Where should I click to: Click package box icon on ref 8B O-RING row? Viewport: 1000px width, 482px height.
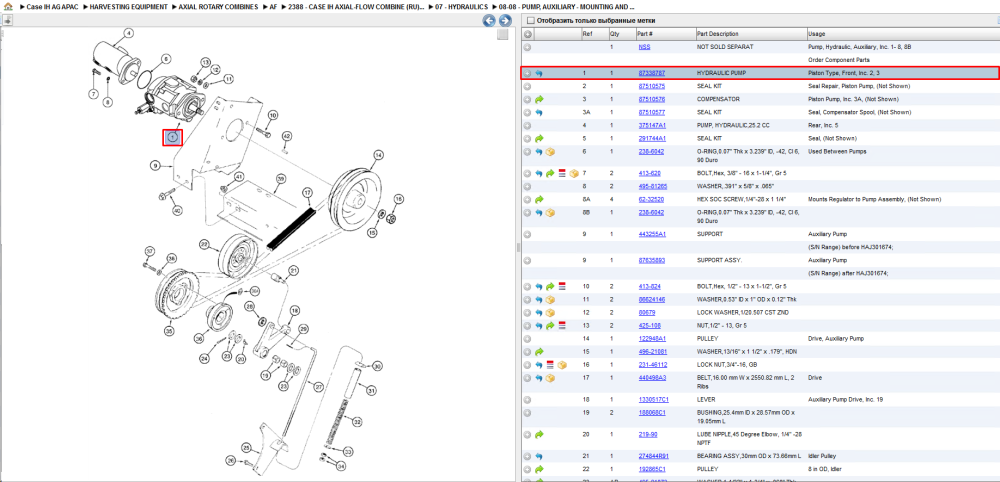tap(550, 212)
